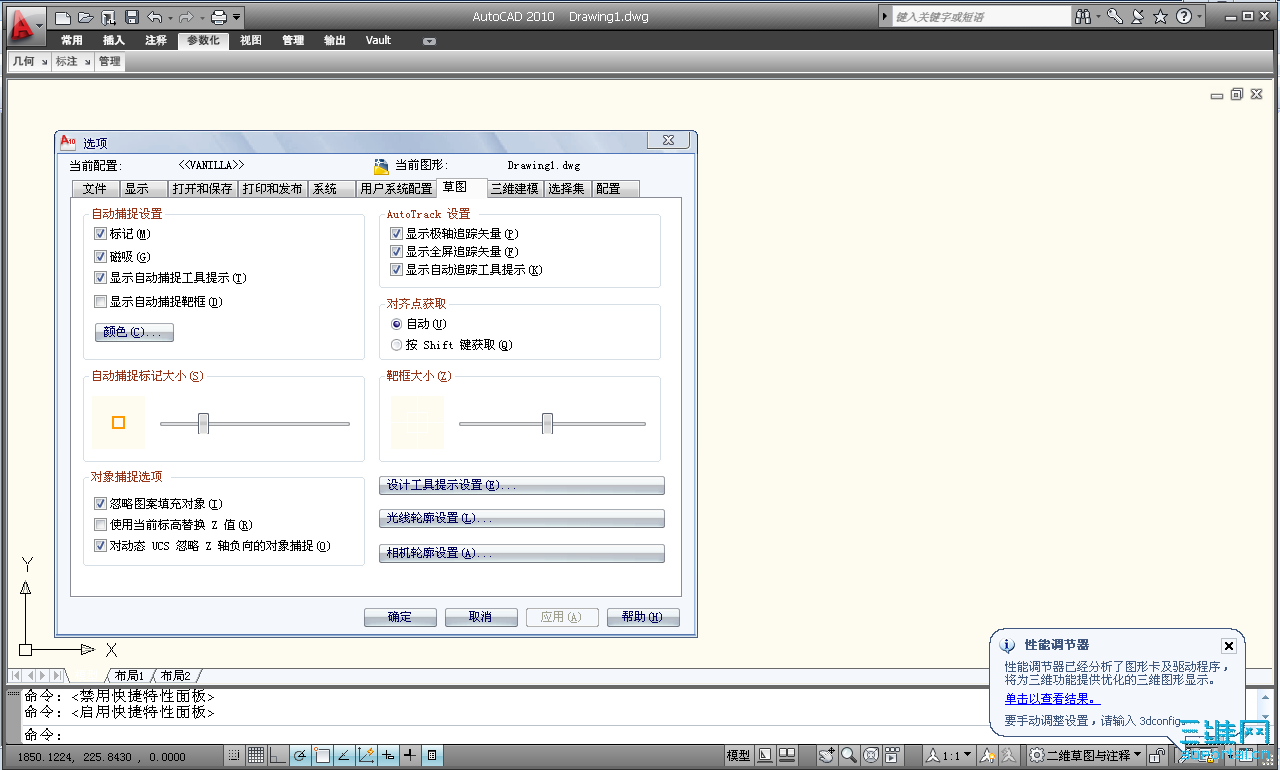This screenshot has width=1280, height=770.
Task: Expand the Undo history dropdown arrow
Action: pyautogui.click(x=169, y=18)
